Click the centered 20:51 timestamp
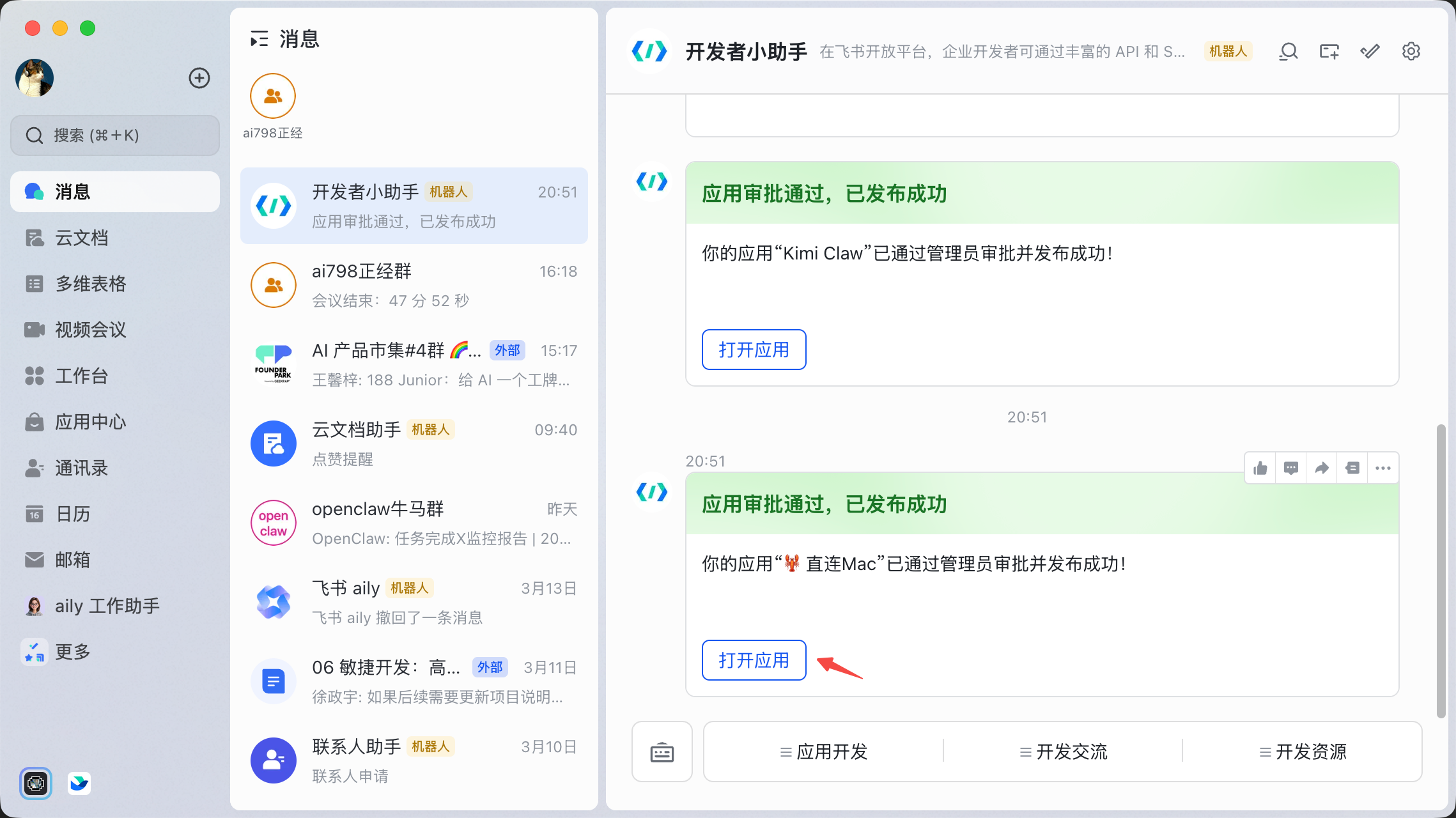The height and width of the screenshot is (818, 1456). coord(1027,417)
